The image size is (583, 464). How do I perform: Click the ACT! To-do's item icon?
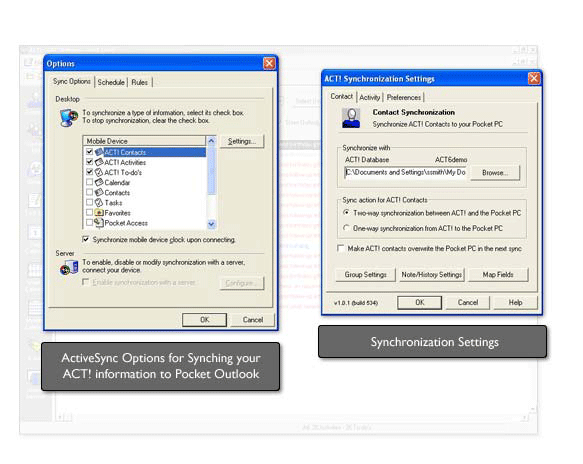pyautogui.click(x=99, y=172)
